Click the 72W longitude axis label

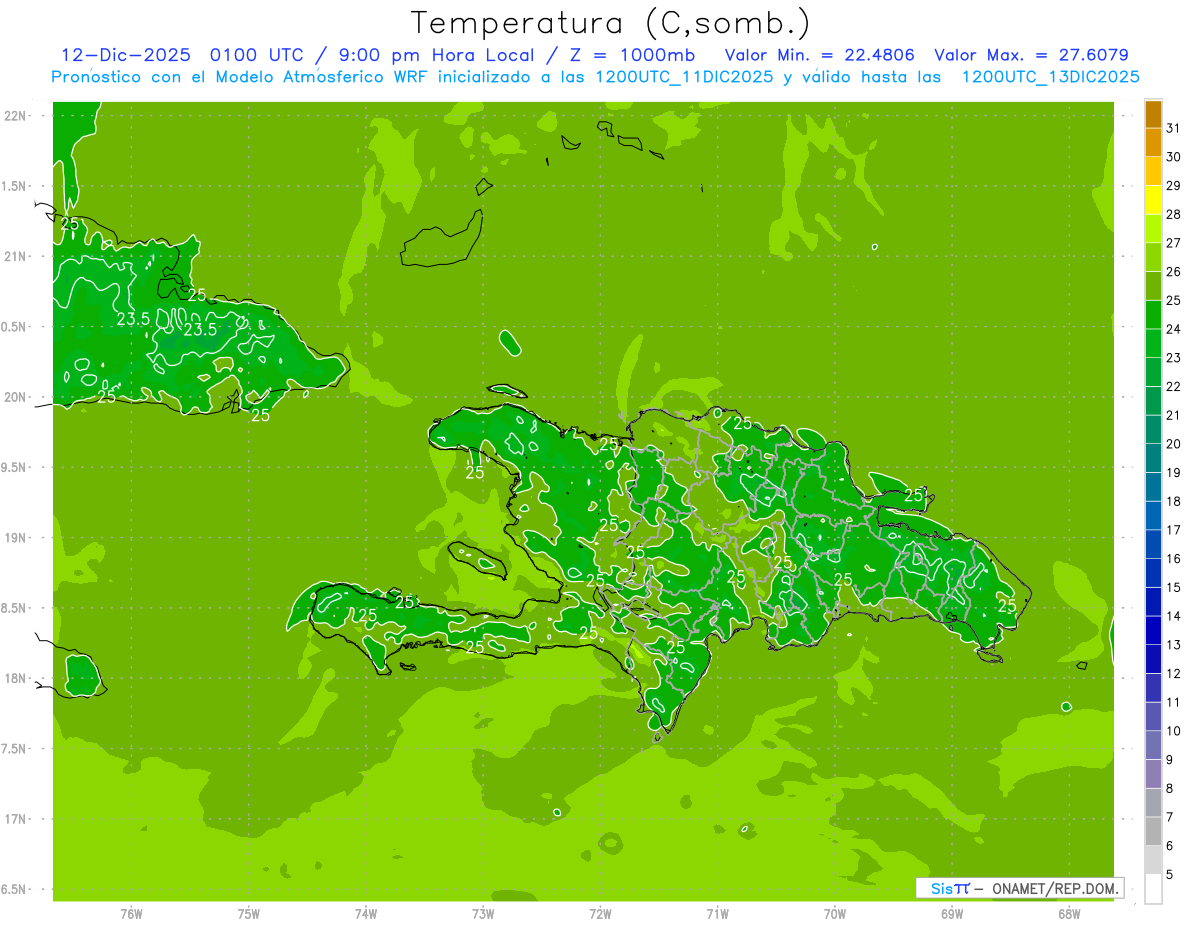600,914
